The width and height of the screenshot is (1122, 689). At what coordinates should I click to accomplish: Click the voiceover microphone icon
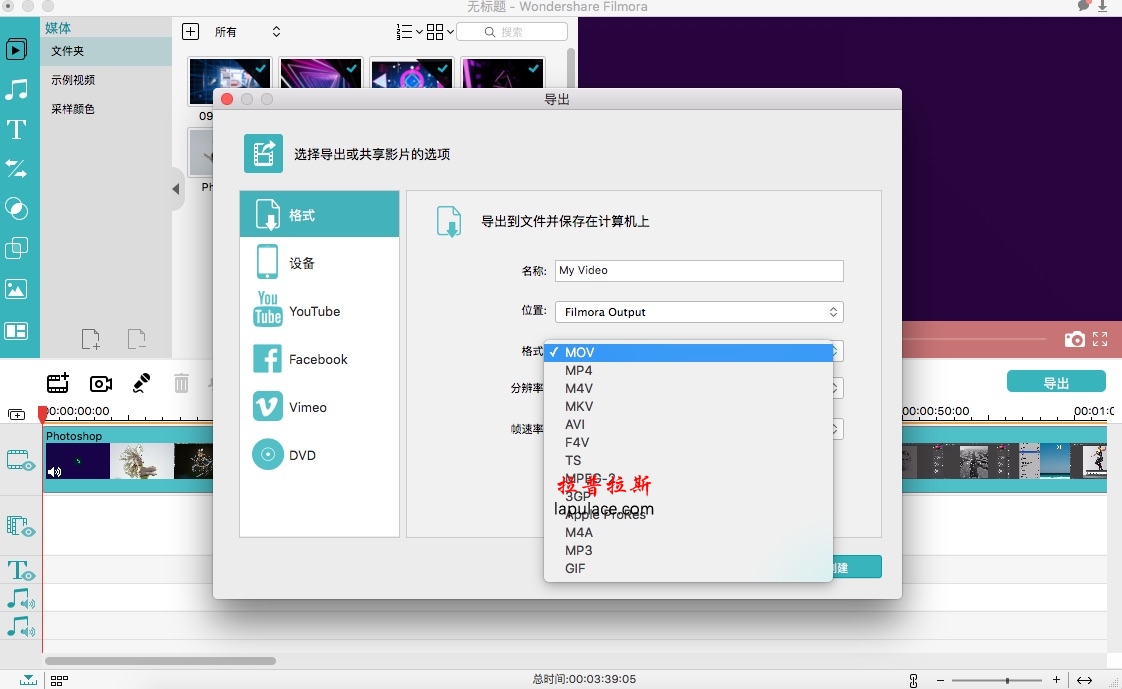point(142,383)
